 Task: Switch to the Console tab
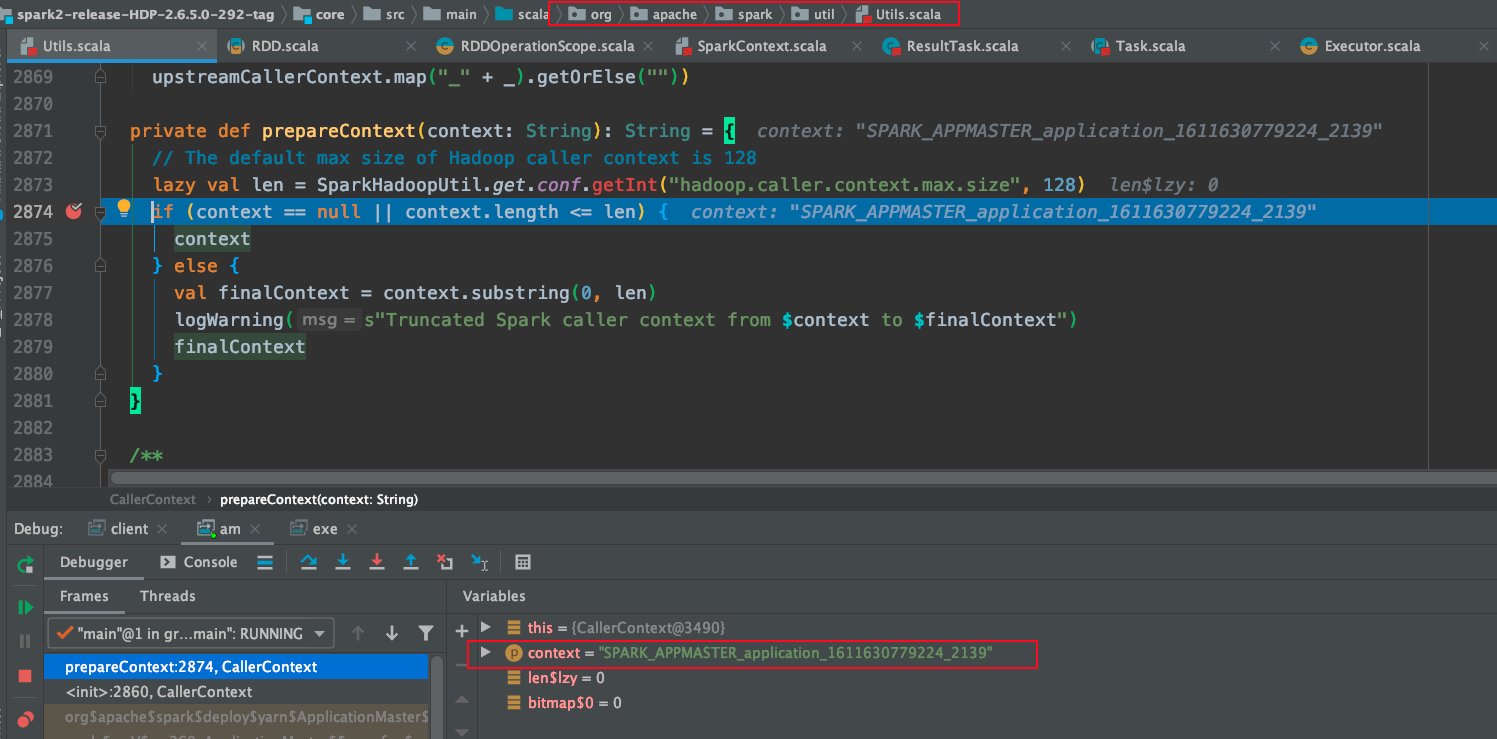[x=199, y=562]
